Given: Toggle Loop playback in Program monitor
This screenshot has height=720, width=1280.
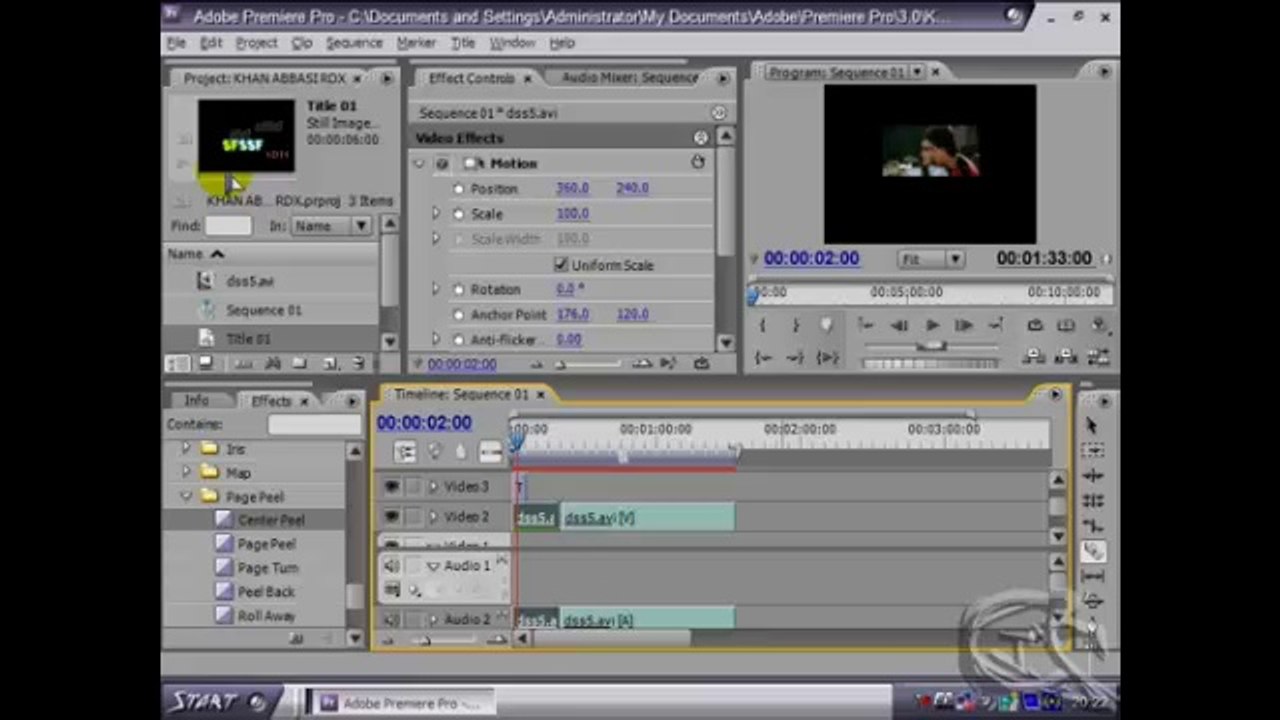Looking at the screenshot, I should 1035,325.
